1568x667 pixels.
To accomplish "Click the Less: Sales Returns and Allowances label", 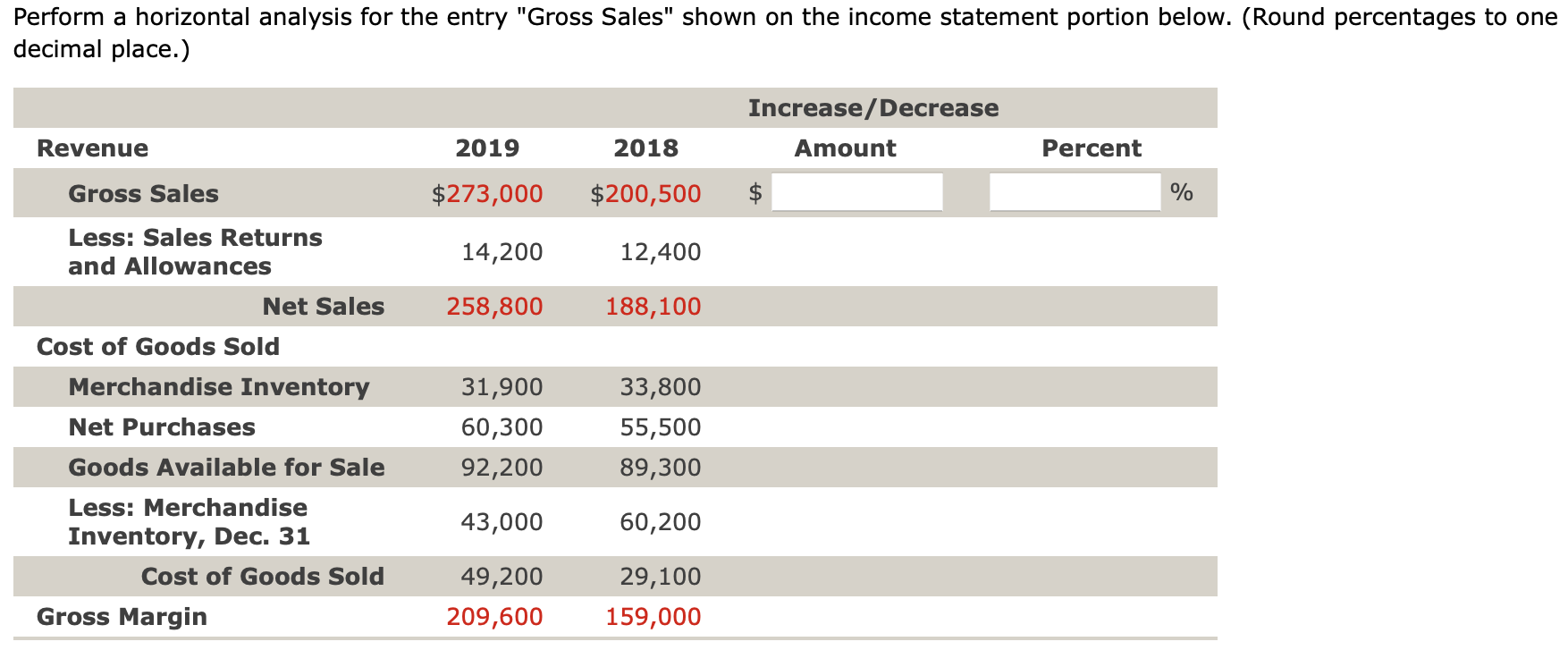I will (x=195, y=251).
